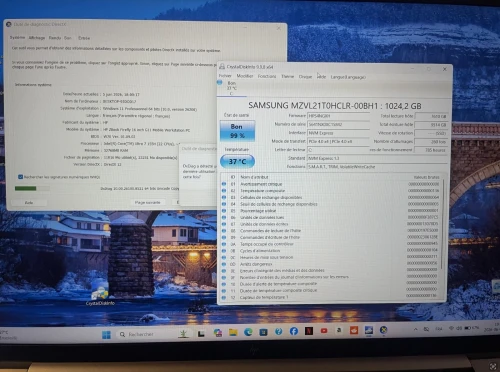This screenshot has height=372, width=500.
Task: Select the Cellules de rechange disponibles row
Action: [331, 197]
